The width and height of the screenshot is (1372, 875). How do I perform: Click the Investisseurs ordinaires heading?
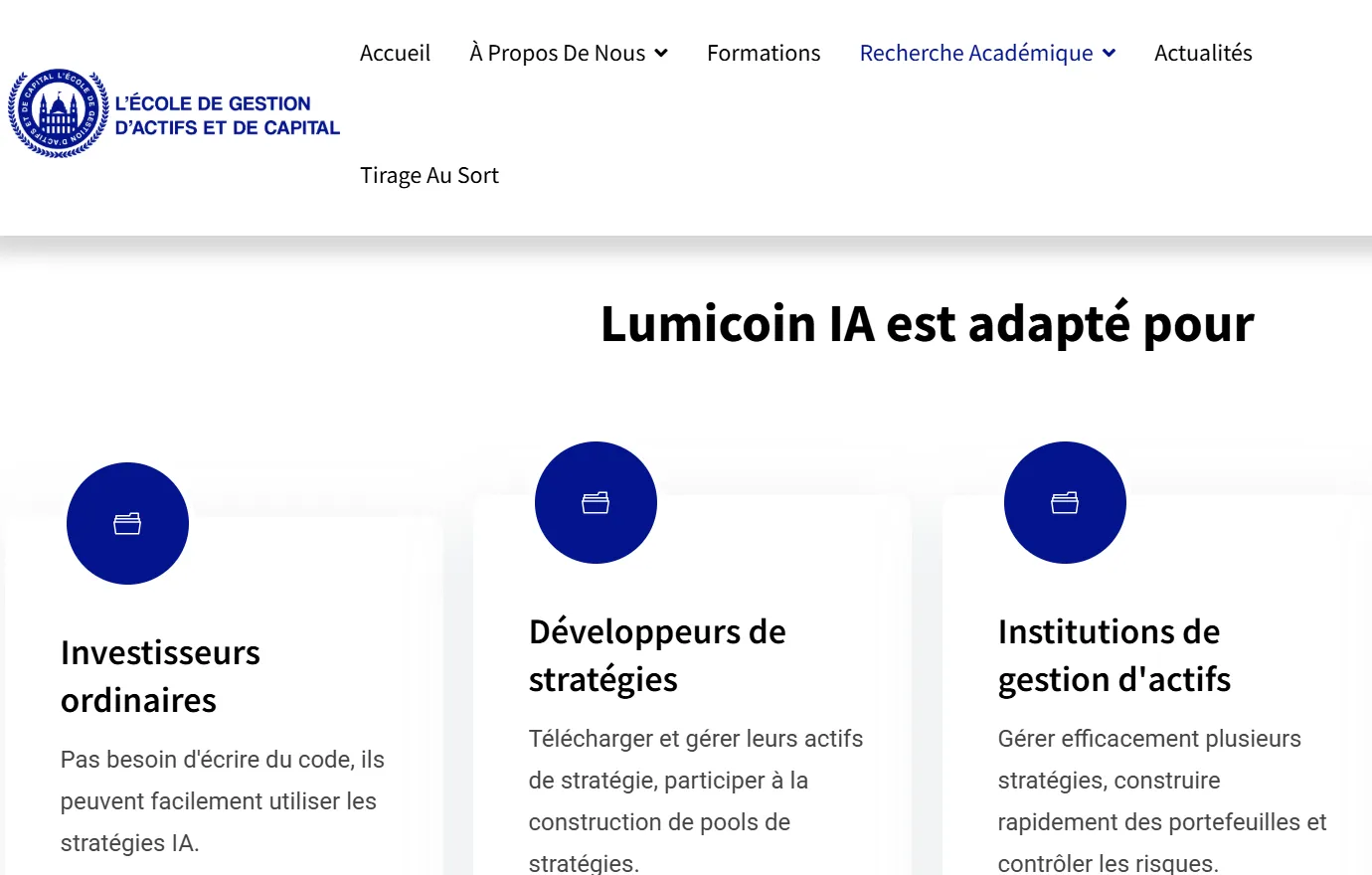click(160, 676)
